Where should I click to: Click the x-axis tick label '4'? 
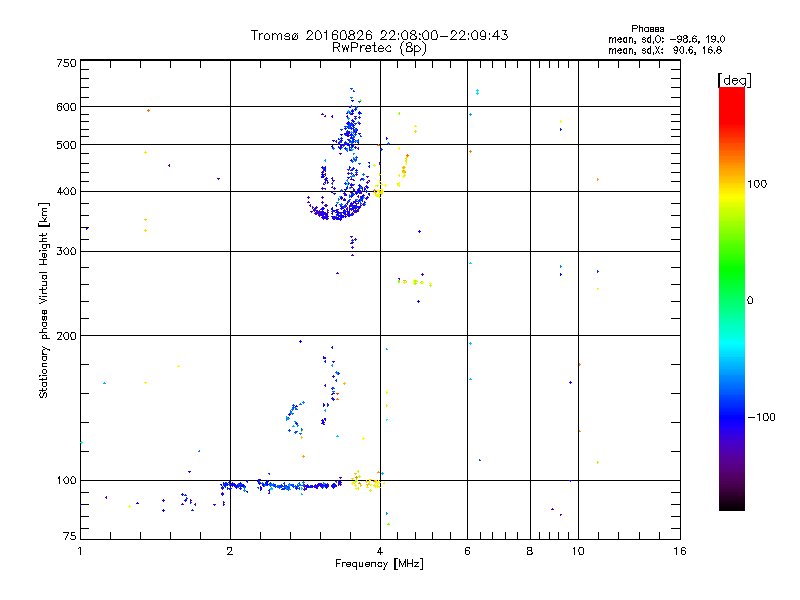(380, 551)
